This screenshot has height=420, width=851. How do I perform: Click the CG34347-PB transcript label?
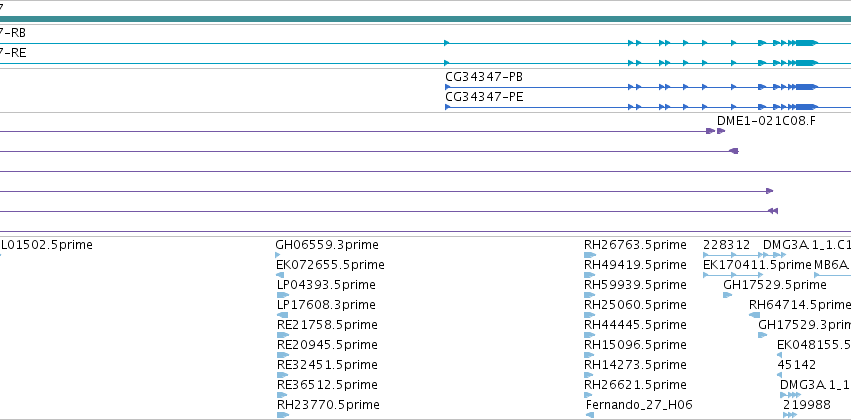pos(484,77)
